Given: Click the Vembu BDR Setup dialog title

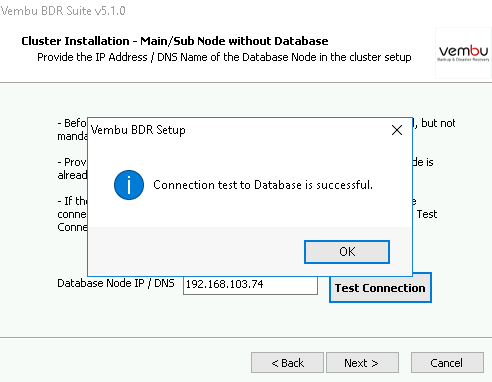Looking at the screenshot, I should [138, 130].
